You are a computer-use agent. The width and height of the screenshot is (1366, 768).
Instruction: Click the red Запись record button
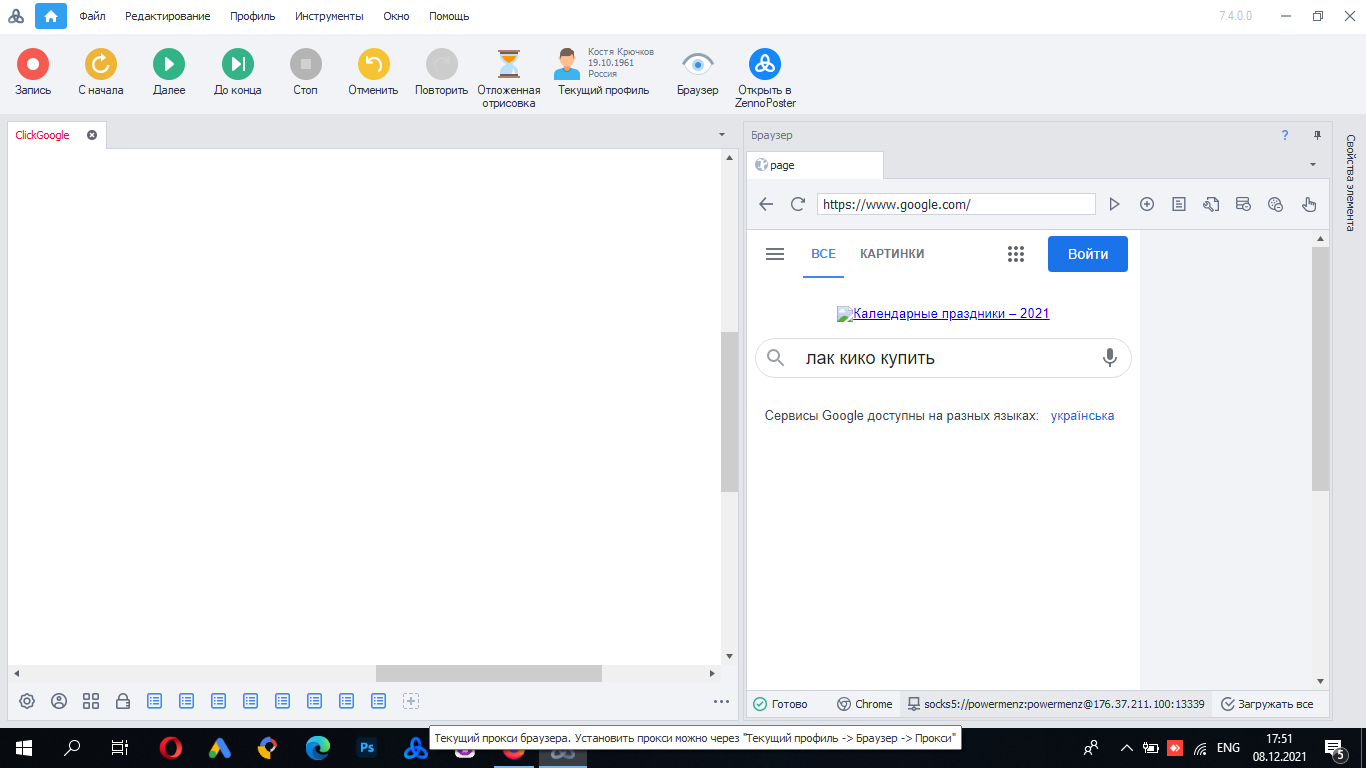[x=33, y=65]
